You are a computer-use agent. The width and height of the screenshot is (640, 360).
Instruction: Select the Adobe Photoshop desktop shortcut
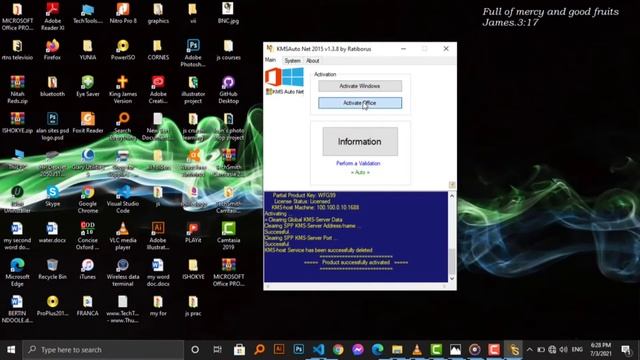pyautogui.click(x=193, y=53)
